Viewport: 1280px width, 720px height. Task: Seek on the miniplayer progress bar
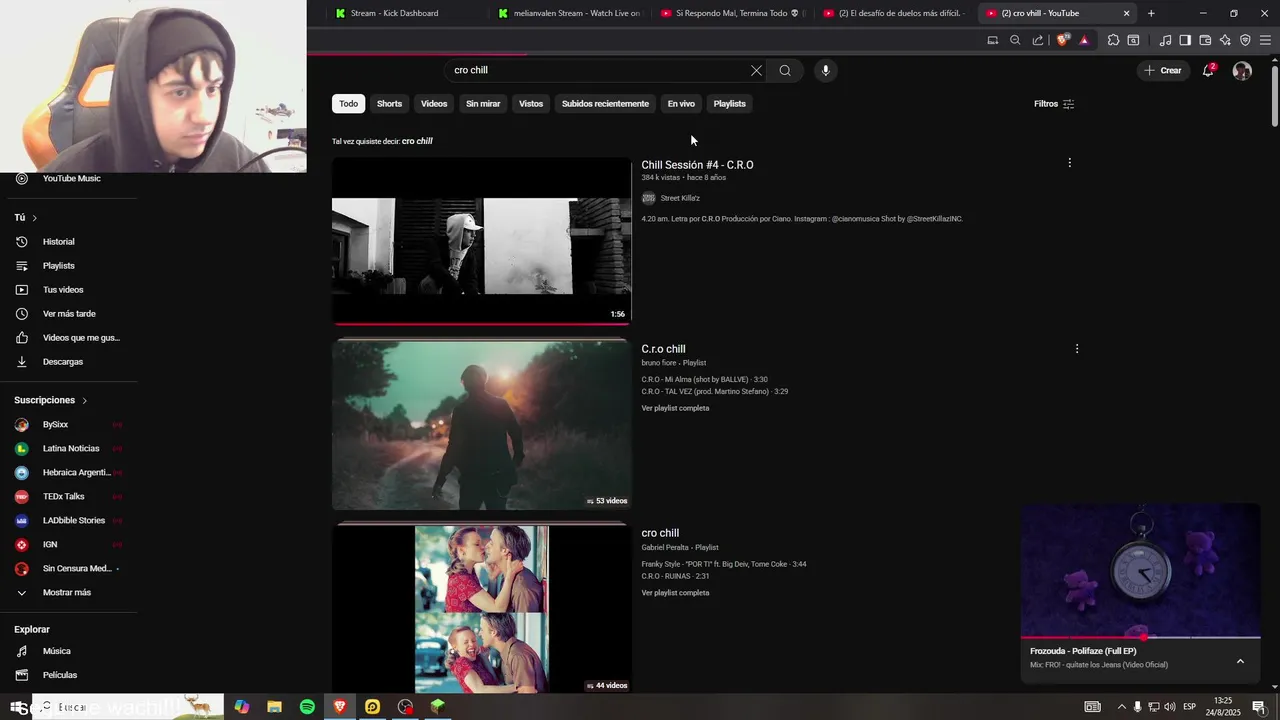tap(1140, 636)
